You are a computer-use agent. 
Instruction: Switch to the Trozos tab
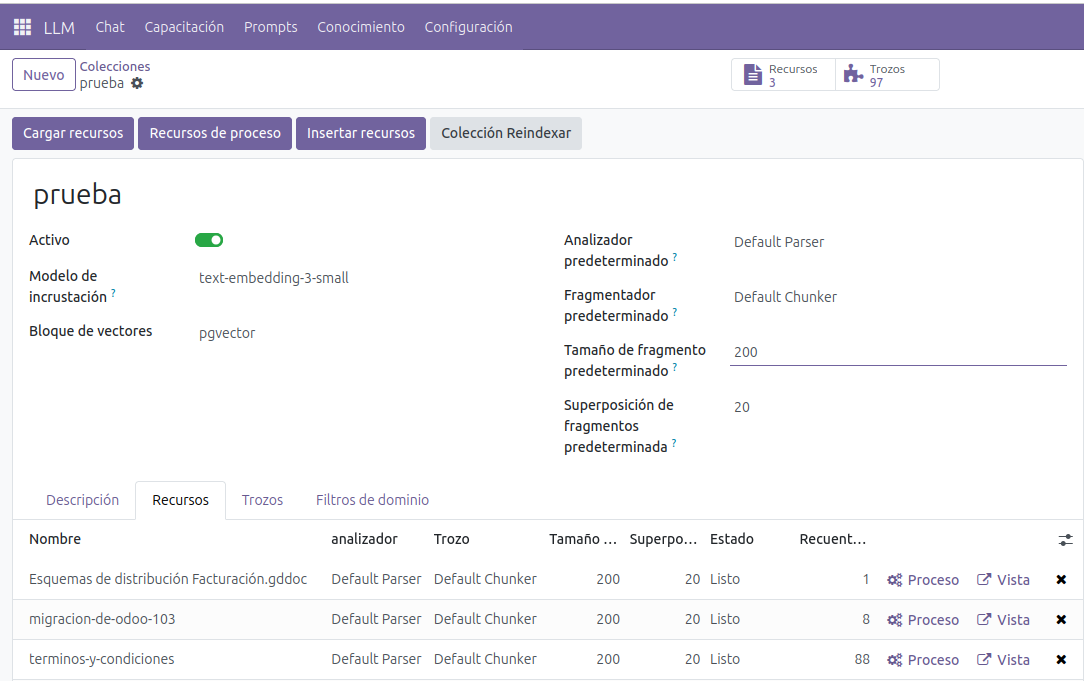(x=262, y=500)
